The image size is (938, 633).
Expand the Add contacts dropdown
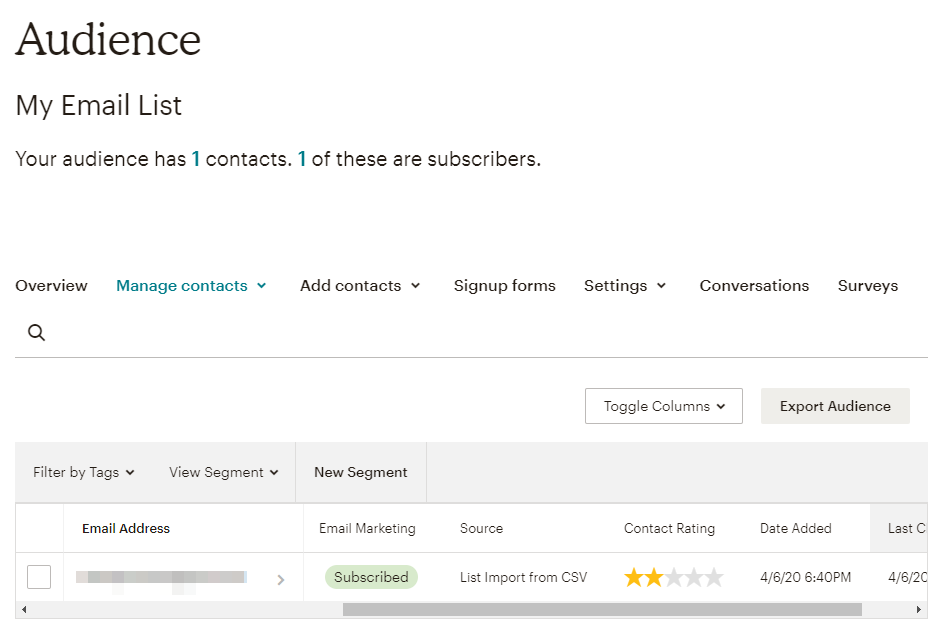[x=360, y=285]
